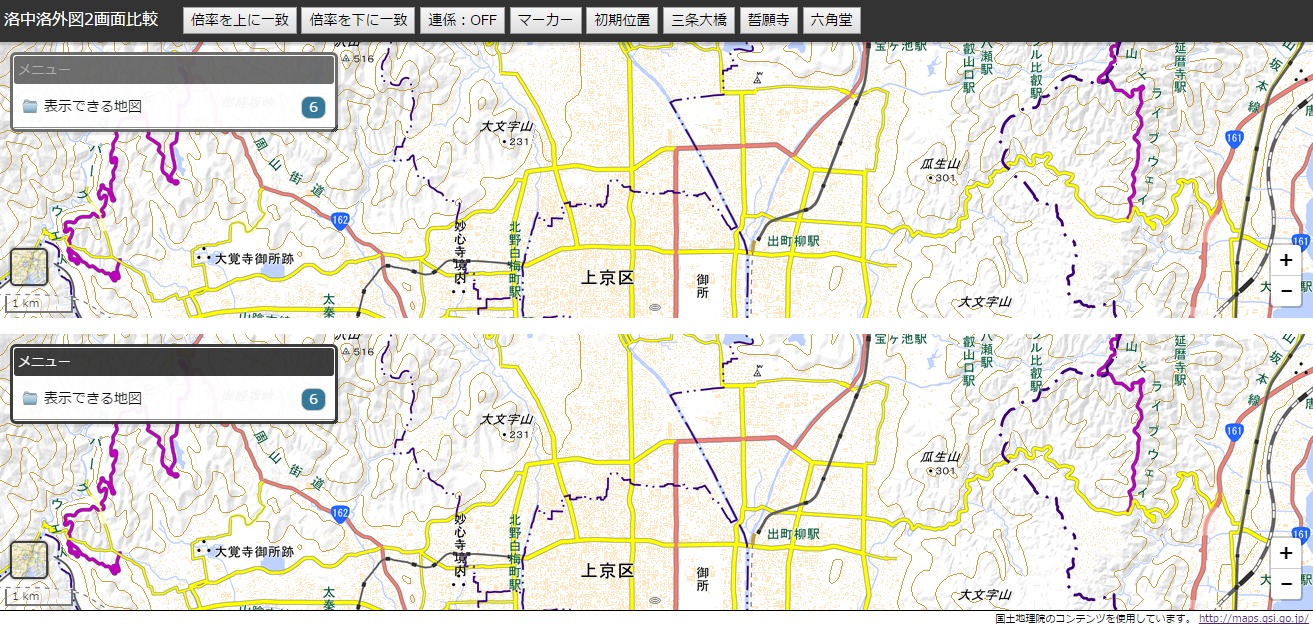
Task: Click the folder icon in lower menu
Action: point(30,399)
